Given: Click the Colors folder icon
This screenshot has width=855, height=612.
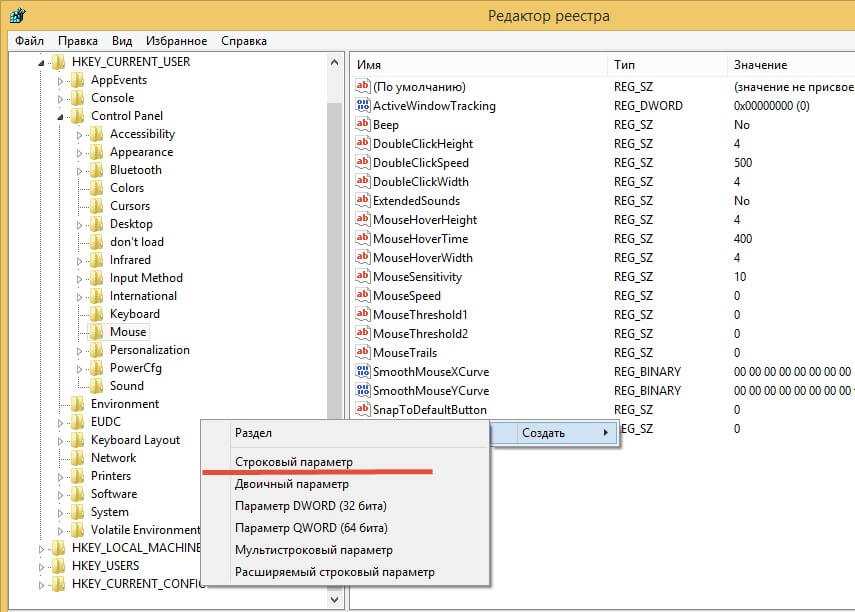Looking at the screenshot, I should (96, 188).
